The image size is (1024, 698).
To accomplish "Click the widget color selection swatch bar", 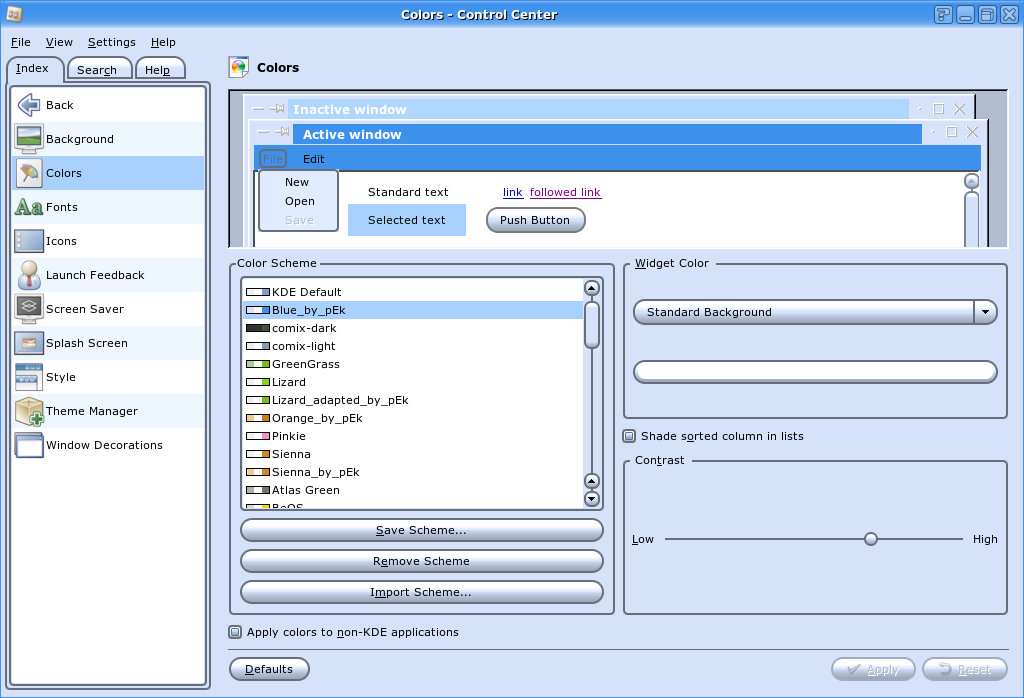I will (815, 372).
